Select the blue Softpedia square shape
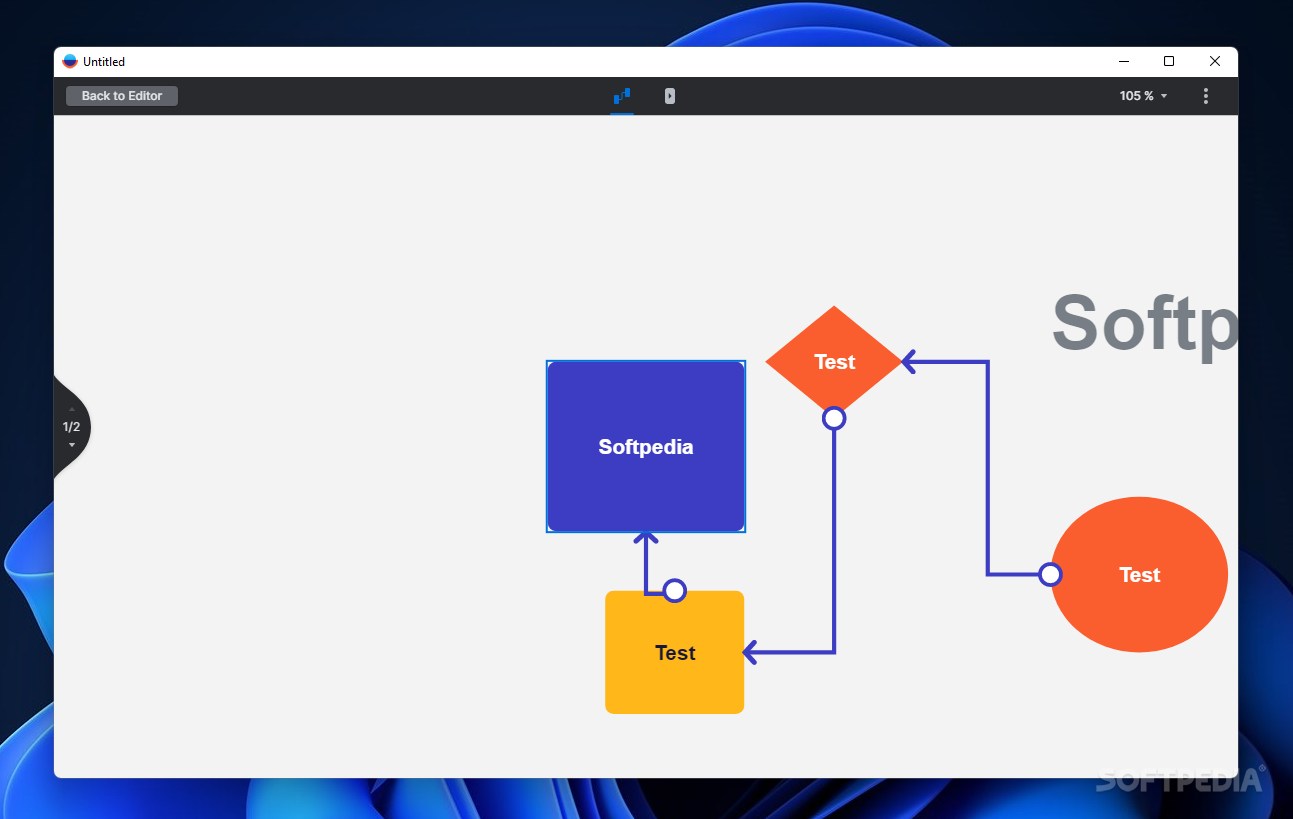The image size is (1293, 819). [x=646, y=446]
